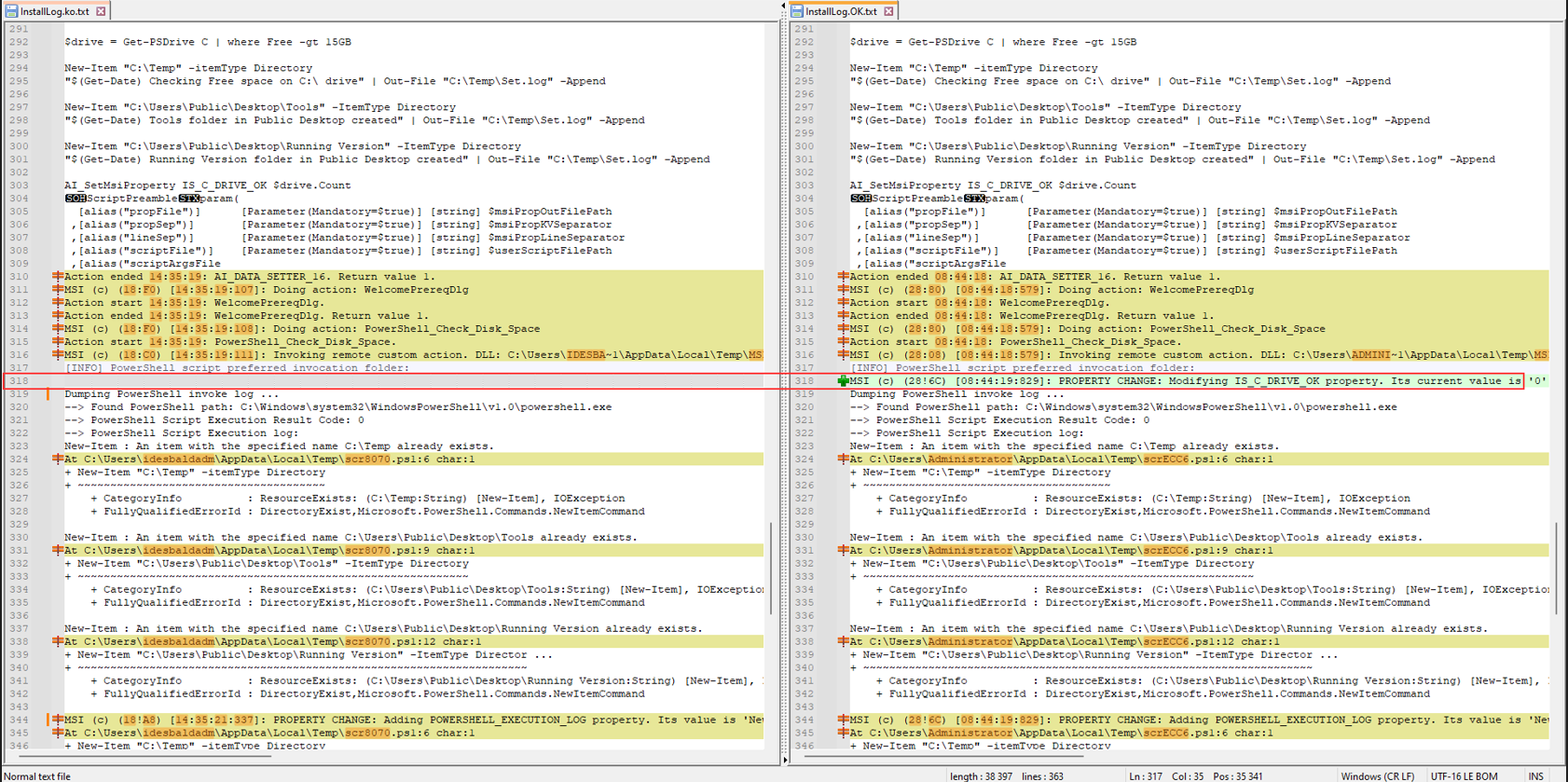Viewport: 1568px width, 782px height.
Task: Click the save-state icon on InstallLog.OK.txt tab
Action: click(x=797, y=11)
